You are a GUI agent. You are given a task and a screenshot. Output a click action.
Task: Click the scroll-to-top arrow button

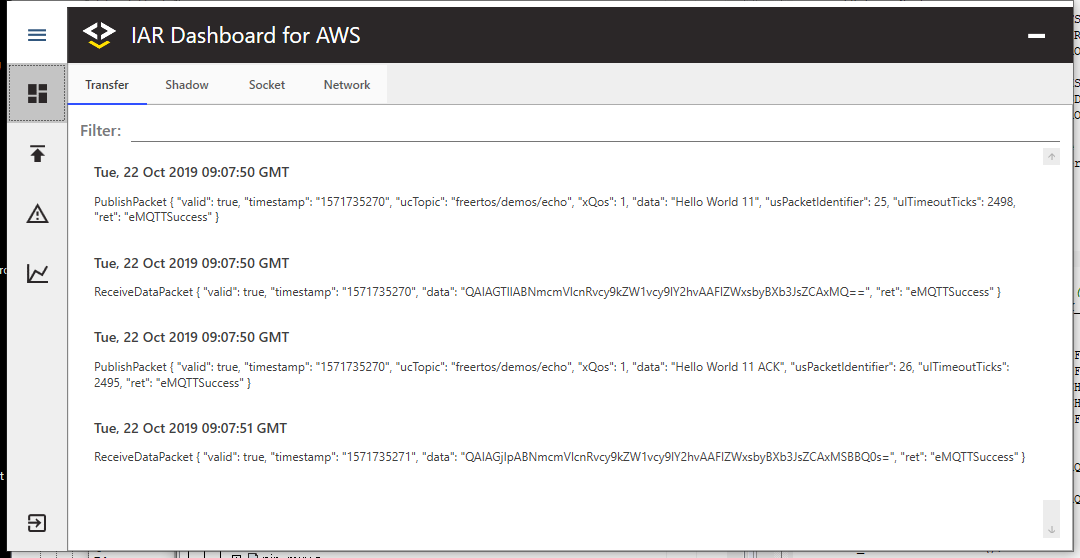pyautogui.click(x=1051, y=157)
